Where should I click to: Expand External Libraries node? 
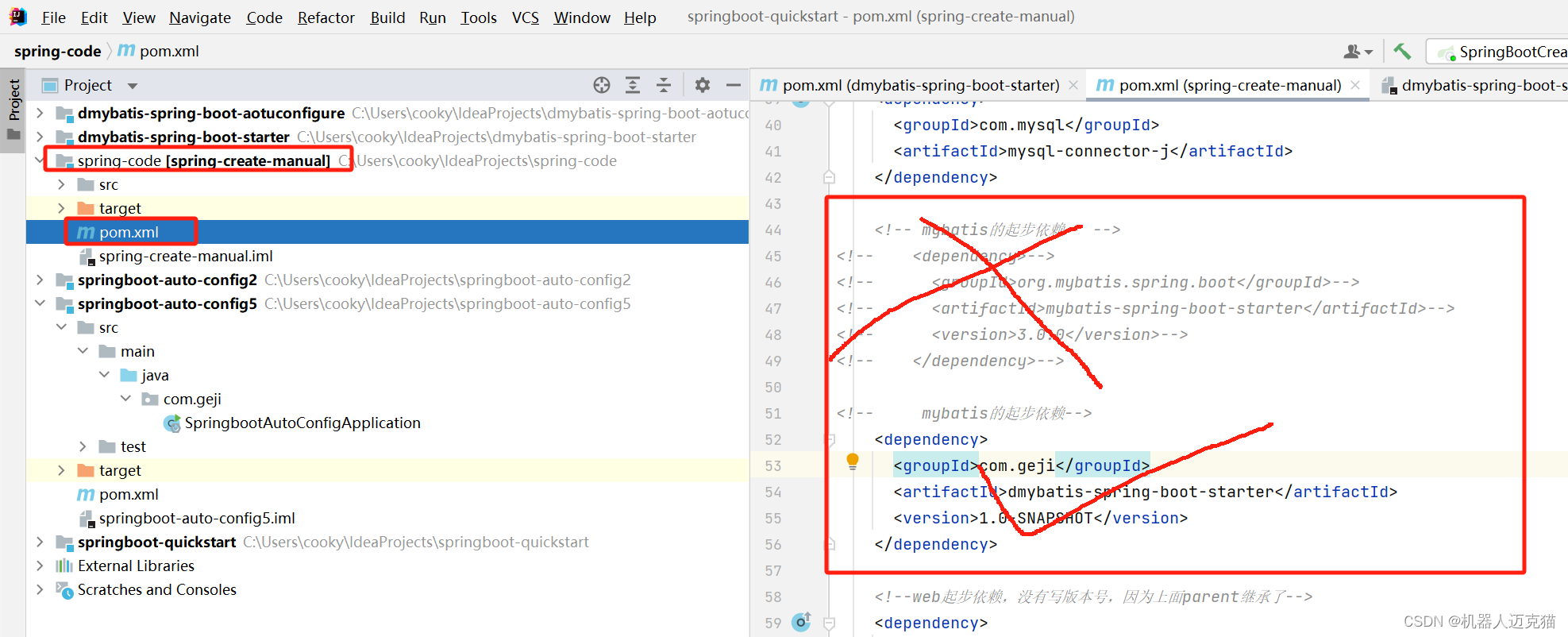pos(40,566)
